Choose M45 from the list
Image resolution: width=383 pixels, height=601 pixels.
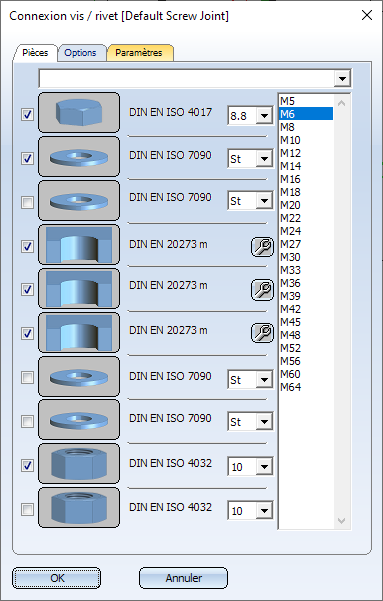click(x=306, y=322)
